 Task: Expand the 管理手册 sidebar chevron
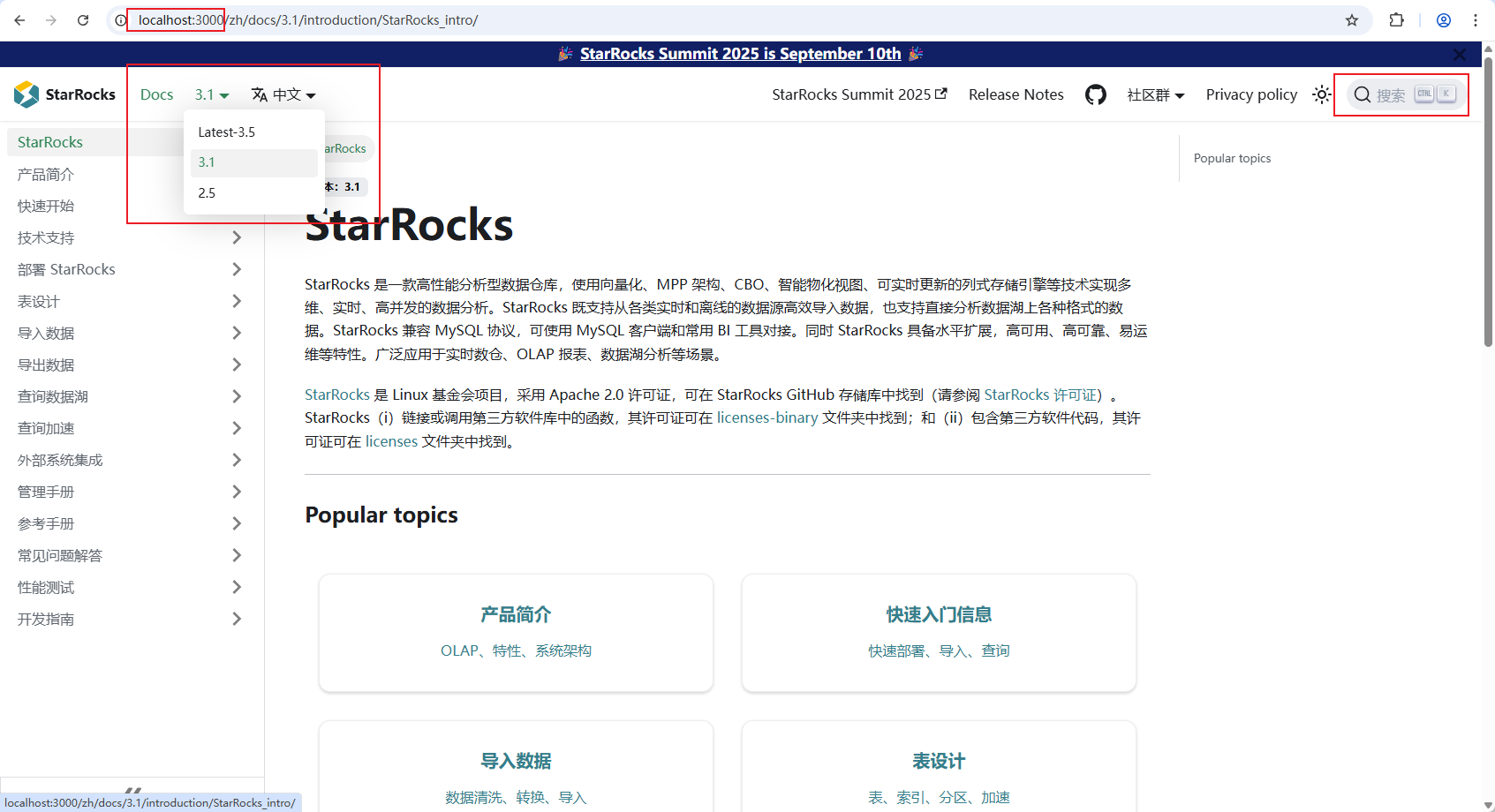(237, 492)
